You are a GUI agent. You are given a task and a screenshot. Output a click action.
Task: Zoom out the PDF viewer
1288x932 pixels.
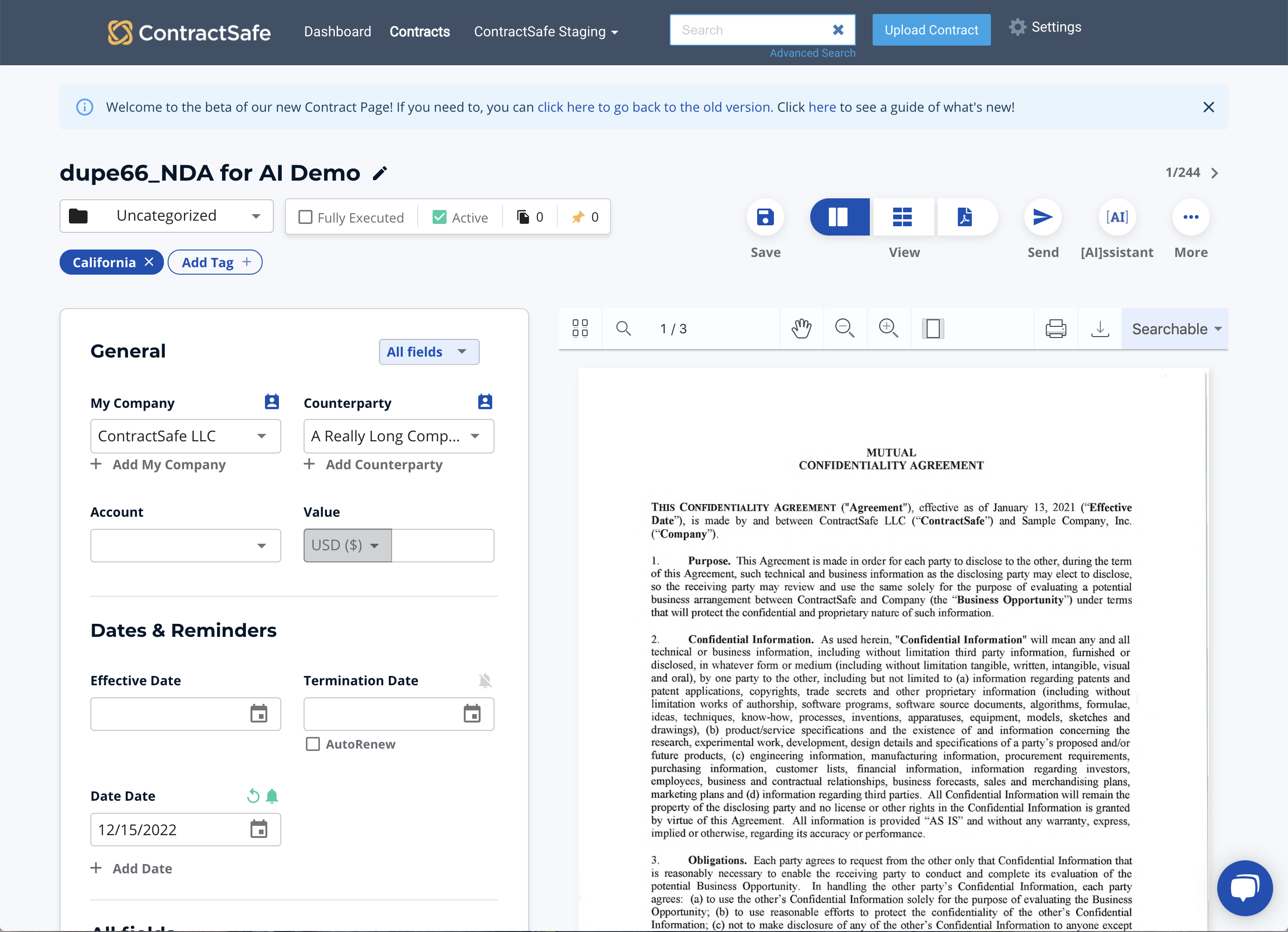point(845,328)
